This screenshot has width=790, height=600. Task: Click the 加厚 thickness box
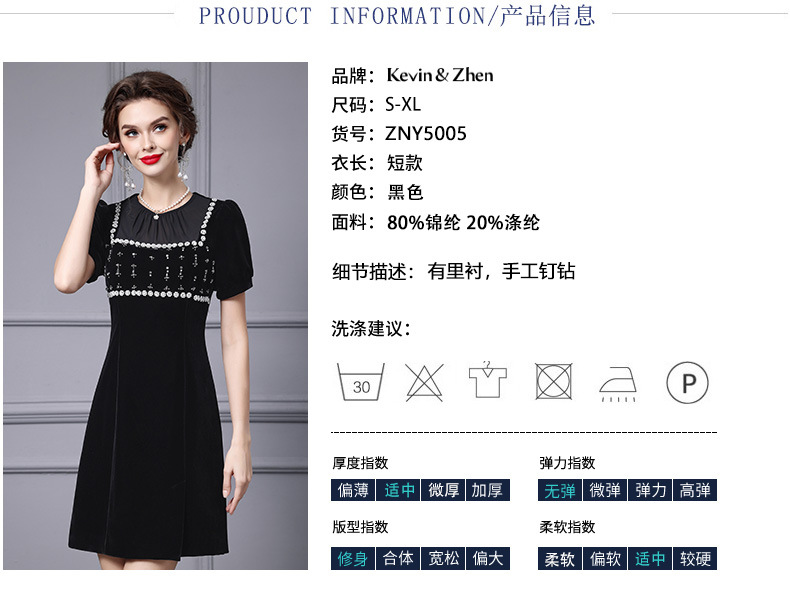coord(488,490)
